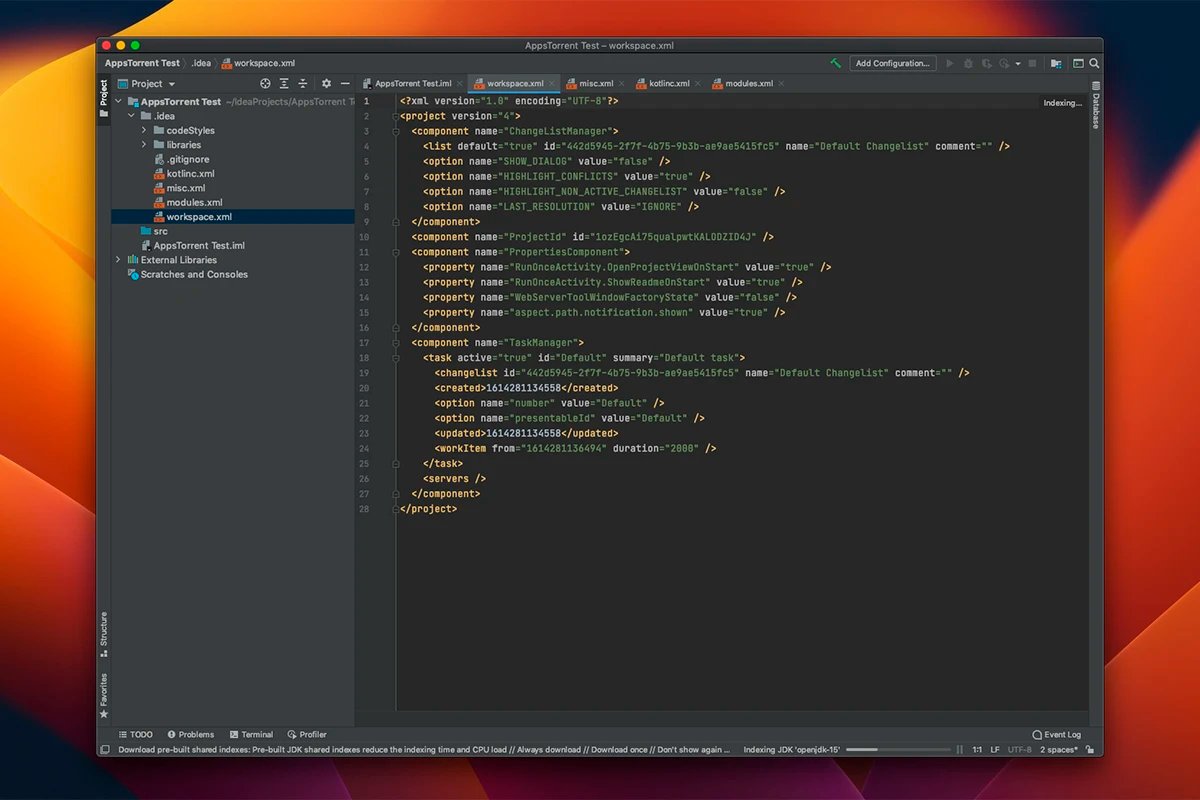This screenshot has height=800, width=1200.
Task: Open the Project Structure icon in toolbar
Action: [1056, 63]
